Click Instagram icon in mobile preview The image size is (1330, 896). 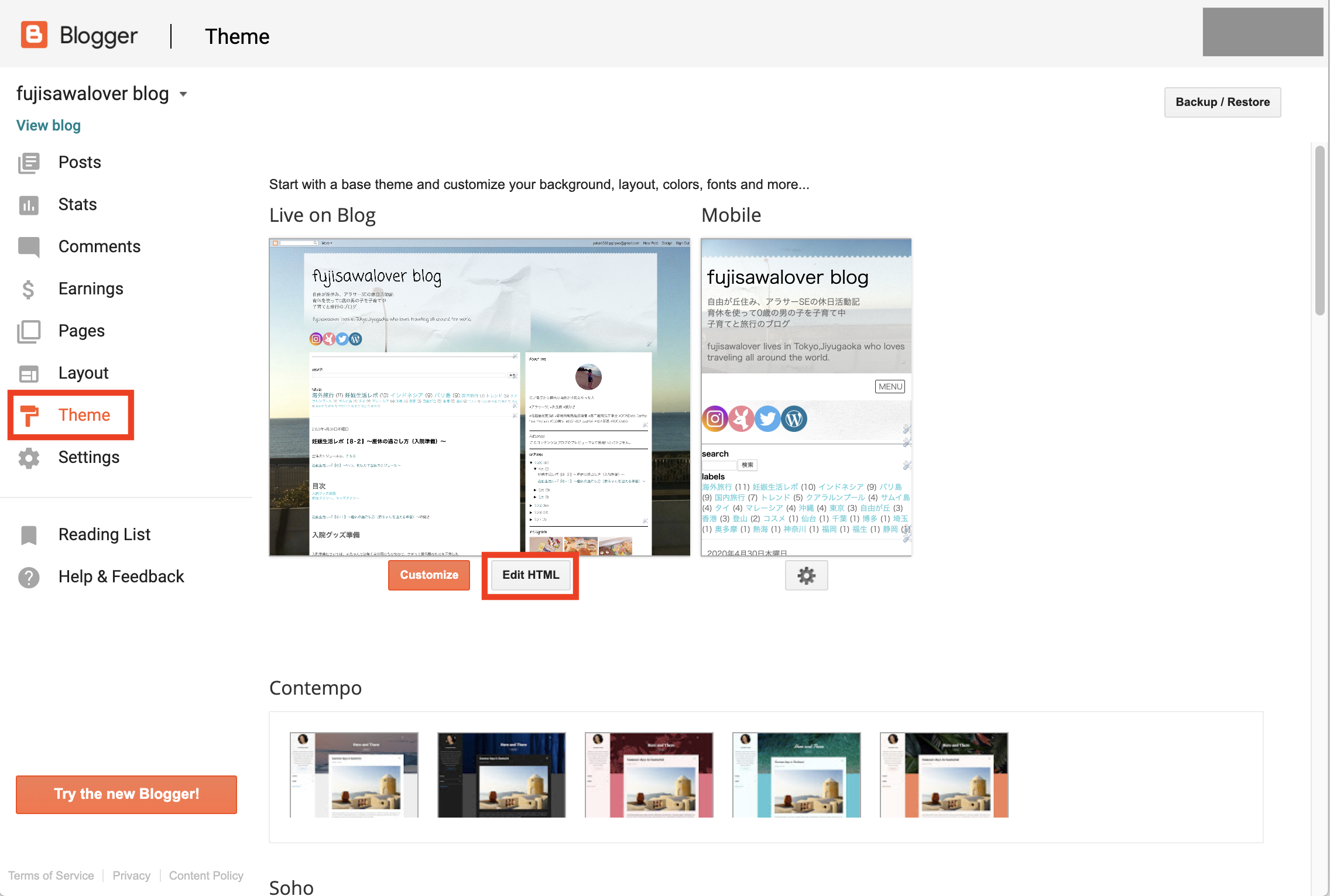pyautogui.click(x=715, y=418)
